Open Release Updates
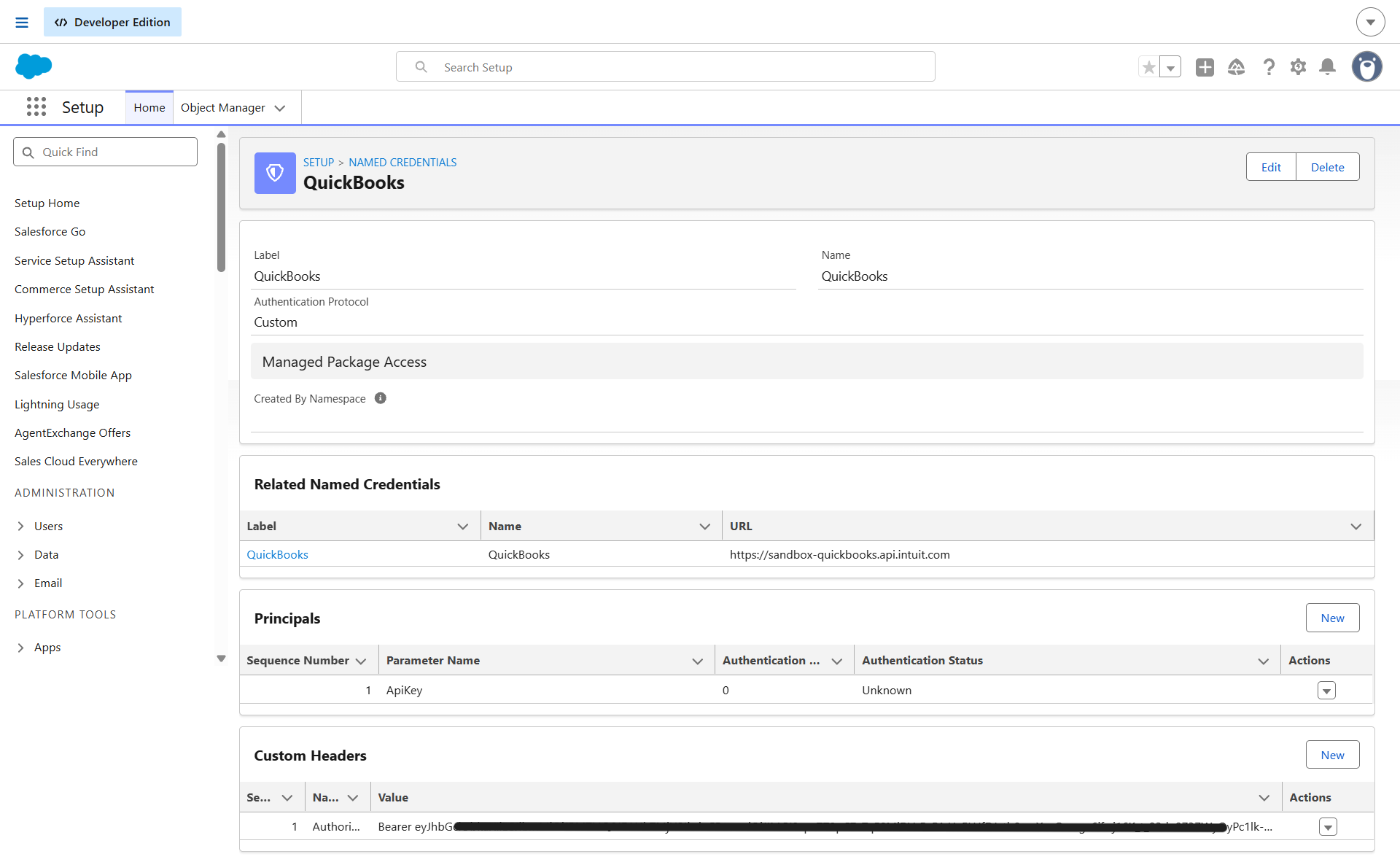This screenshot has width=1400, height=862. (x=58, y=346)
